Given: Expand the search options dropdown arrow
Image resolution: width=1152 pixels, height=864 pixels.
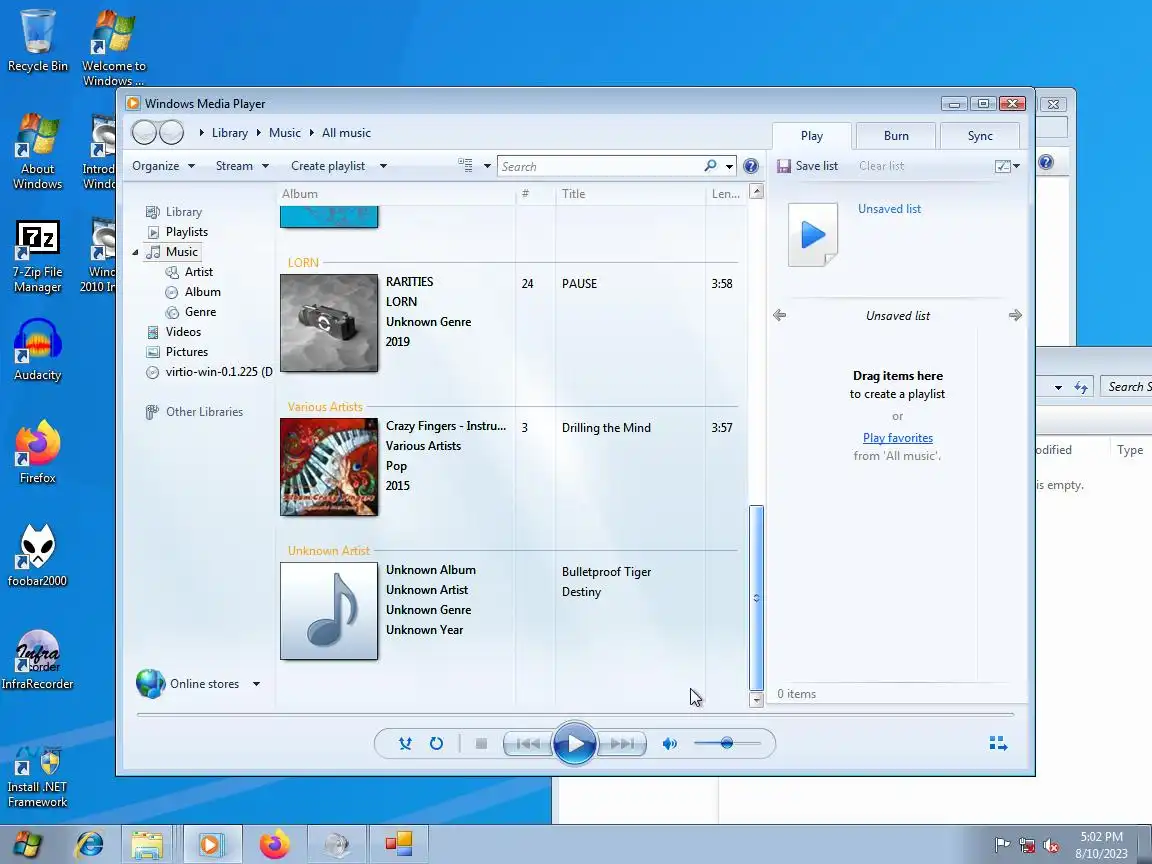Looking at the screenshot, I should (x=729, y=166).
